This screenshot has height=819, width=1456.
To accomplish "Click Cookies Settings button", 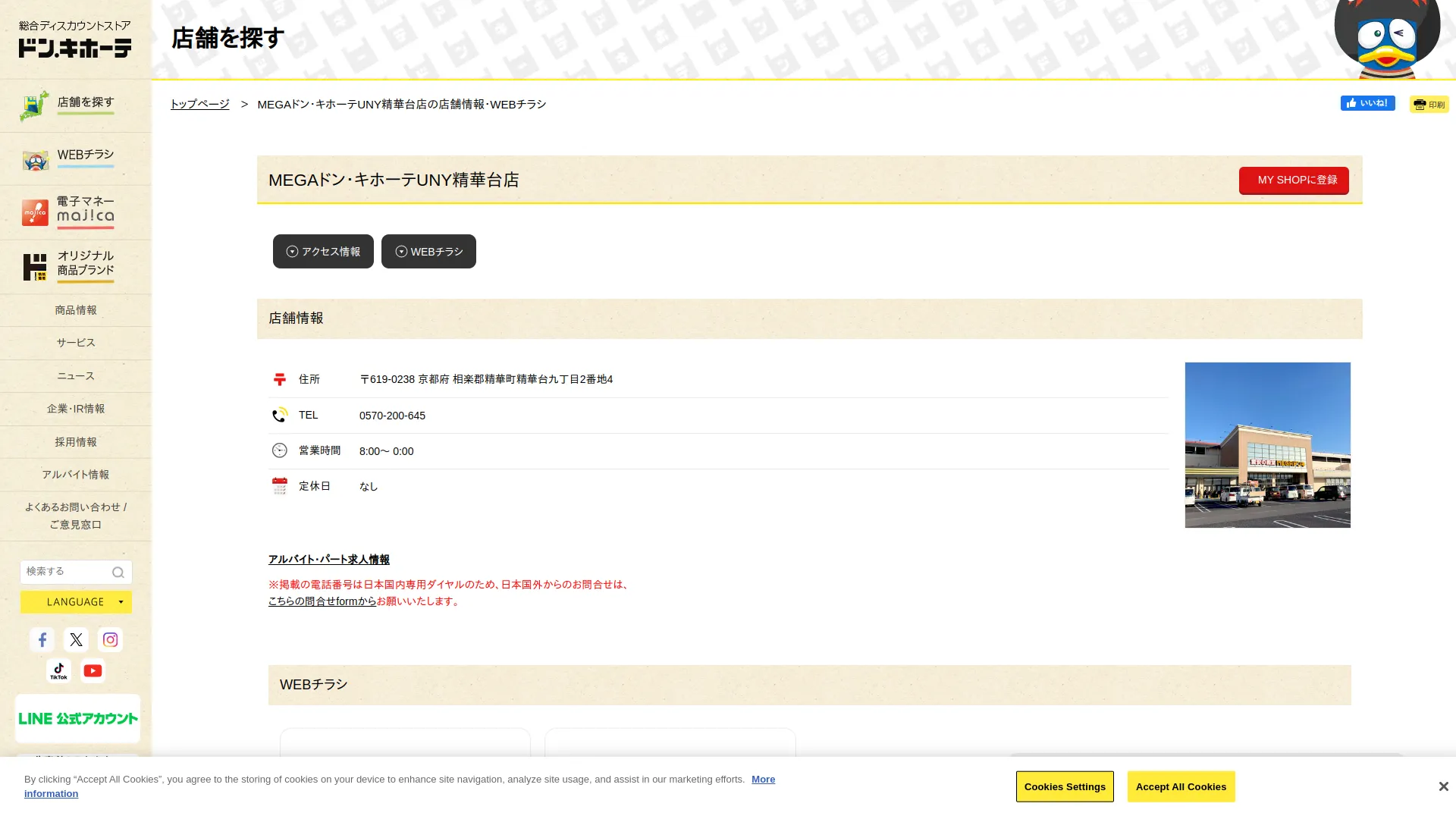I will [1065, 786].
